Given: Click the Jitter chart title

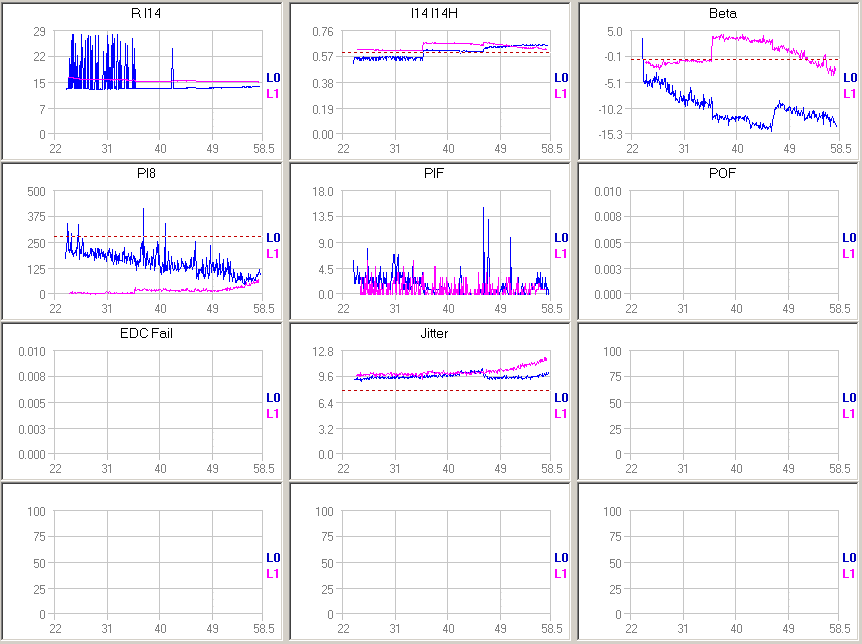Looking at the screenshot, I should click(433, 333).
